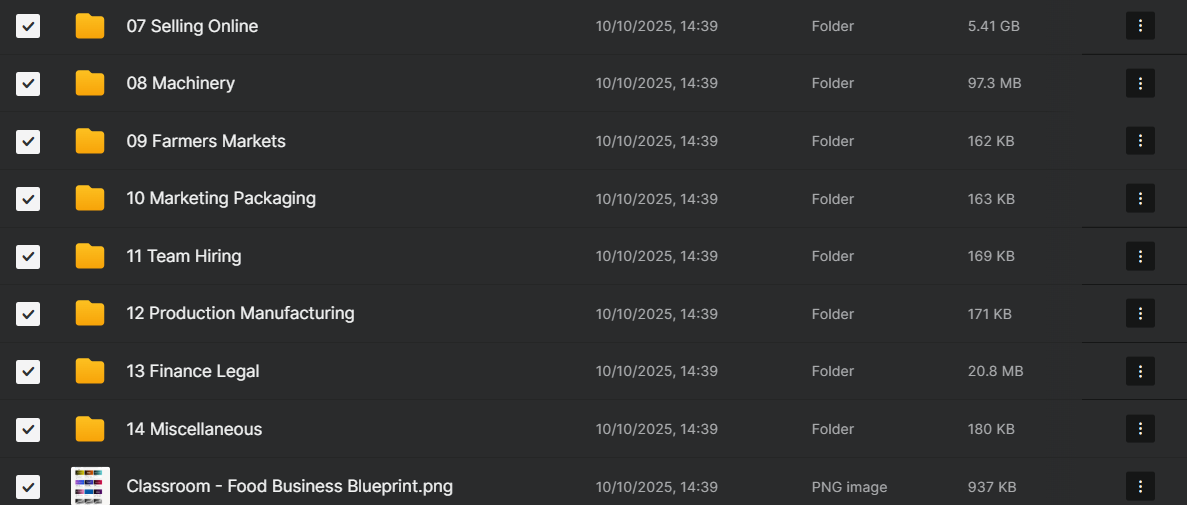Click the 08 Machinery folder icon
The height and width of the screenshot is (505, 1187).
[90, 83]
